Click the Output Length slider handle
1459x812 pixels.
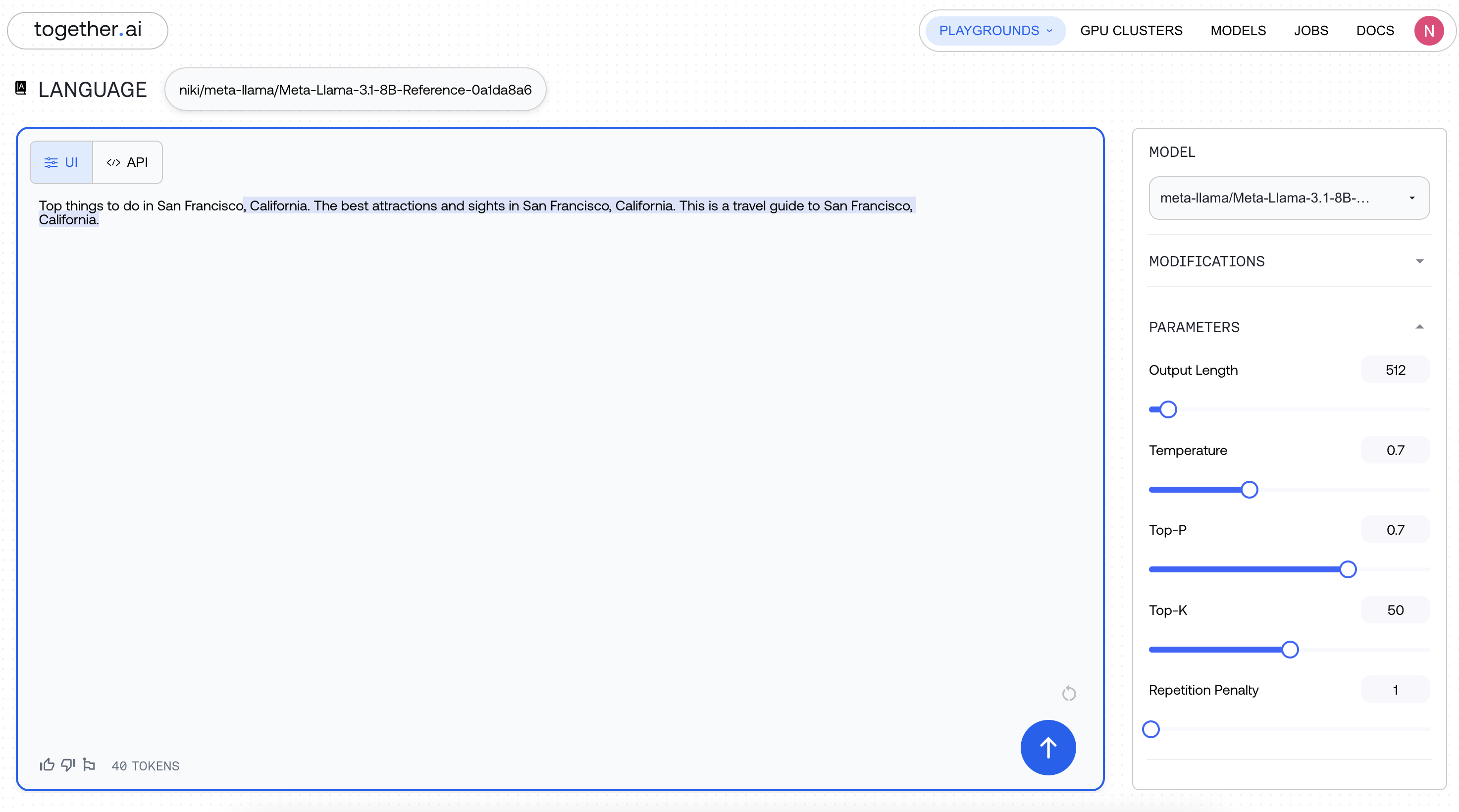point(1168,409)
